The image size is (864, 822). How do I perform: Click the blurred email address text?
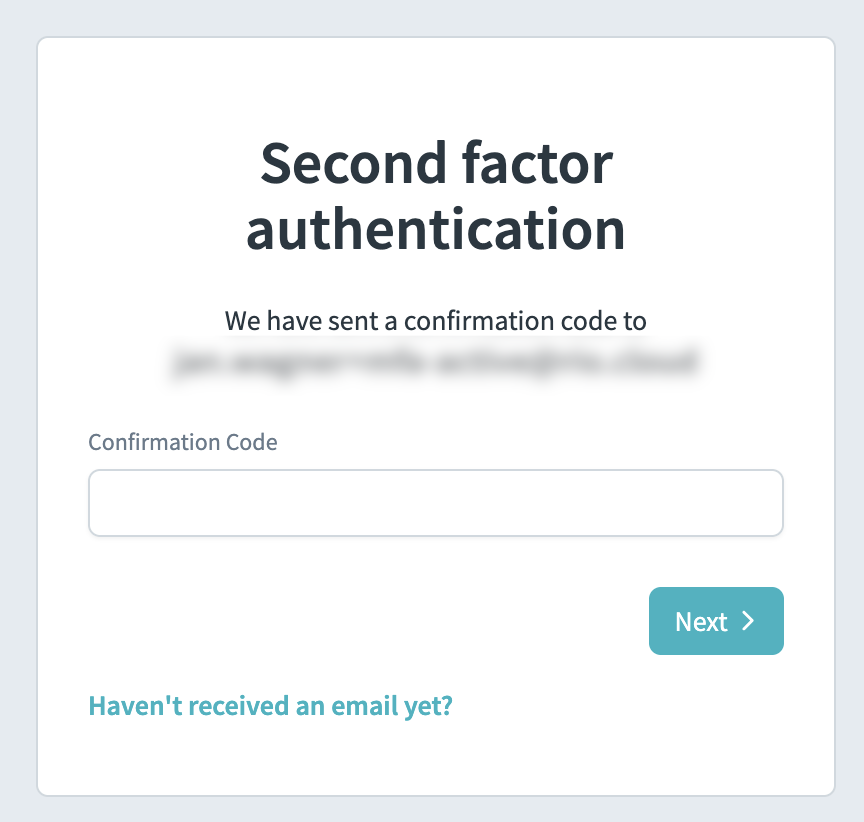[436, 362]
